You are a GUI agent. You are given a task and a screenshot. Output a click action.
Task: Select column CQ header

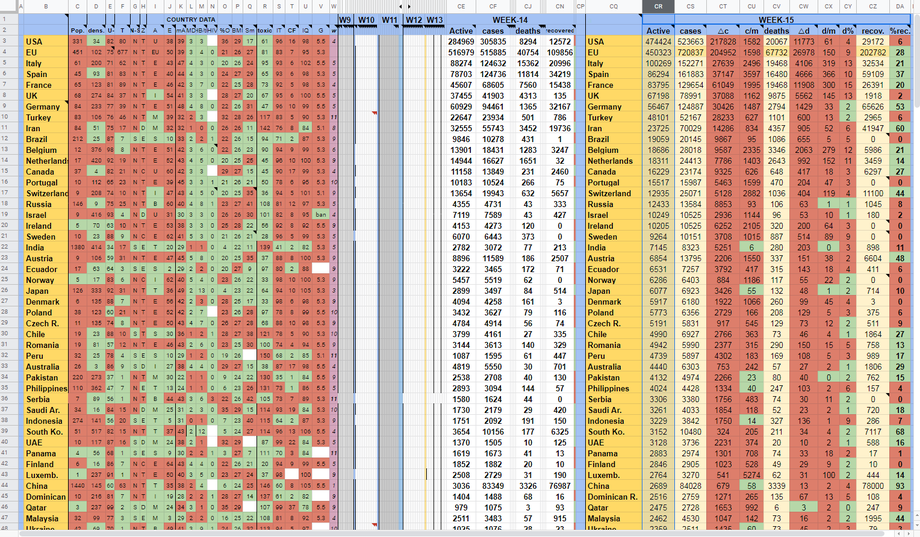(614, 6)
